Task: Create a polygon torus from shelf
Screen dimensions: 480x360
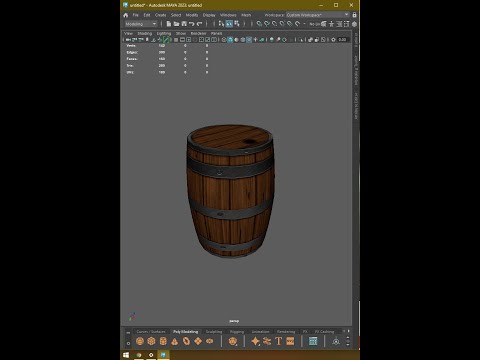Action: click(186, 341)
